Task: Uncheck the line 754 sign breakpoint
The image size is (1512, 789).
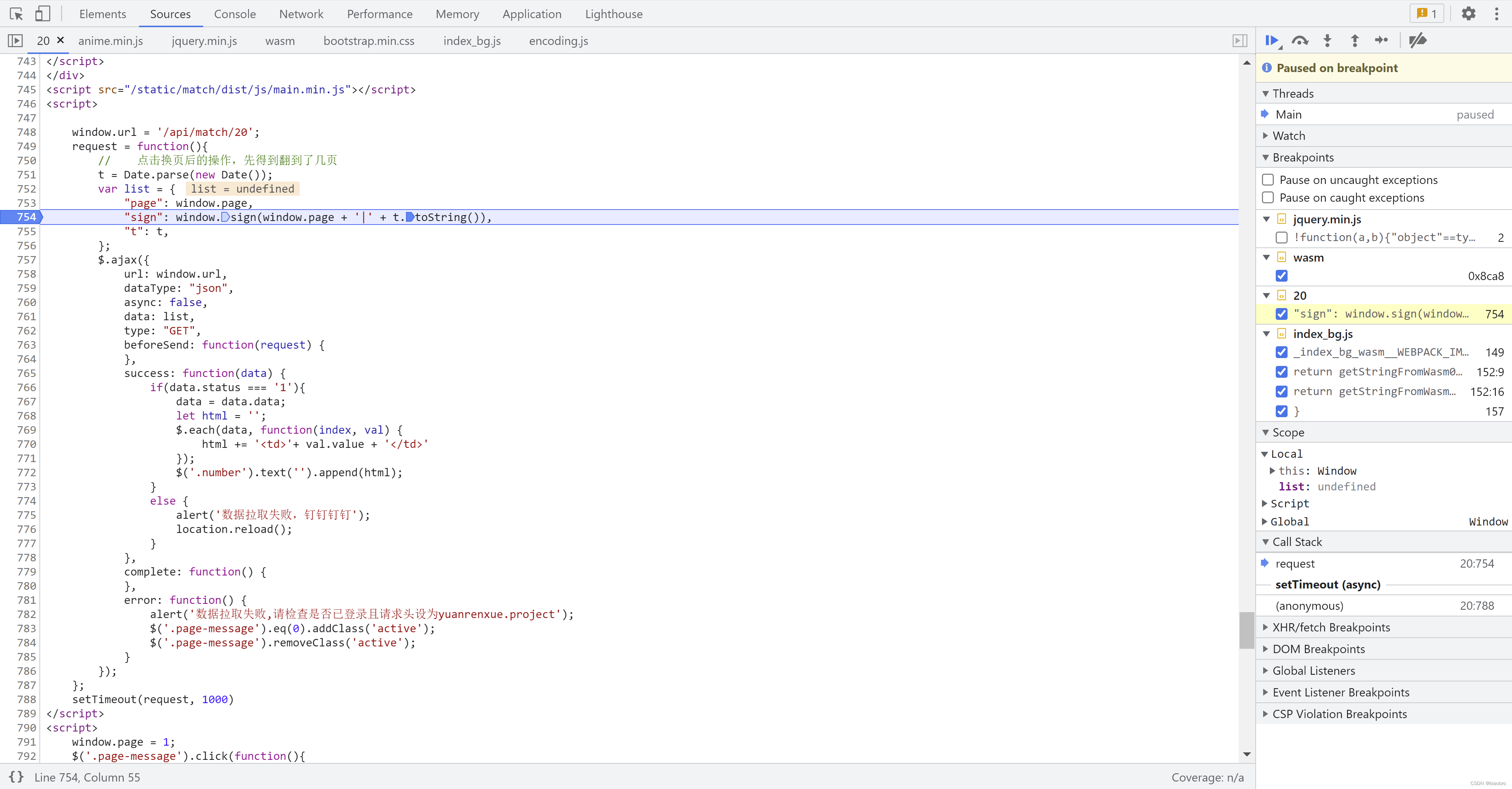Action: click(1282, 314)
